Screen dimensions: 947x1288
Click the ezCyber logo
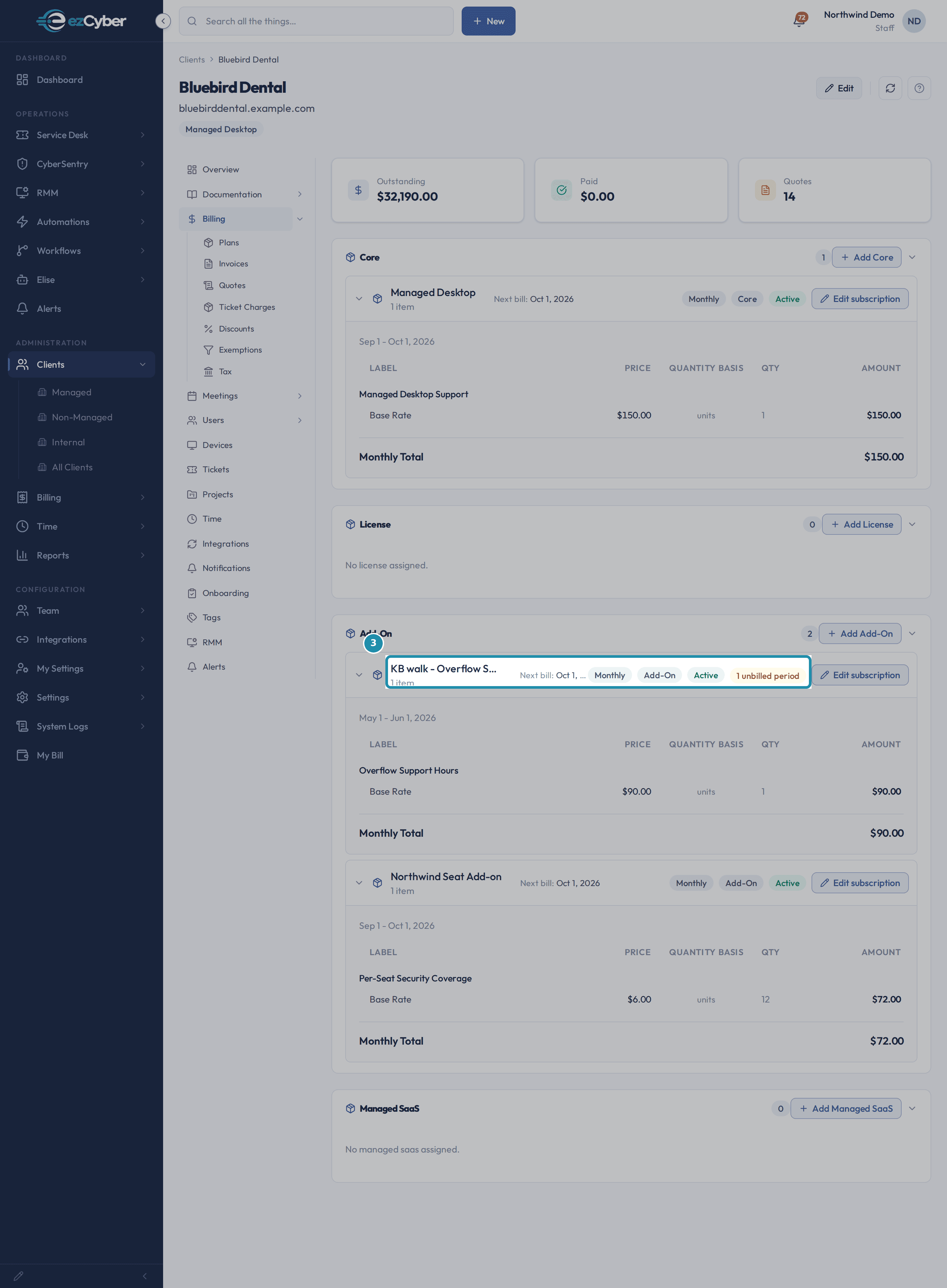coord(82,21)
